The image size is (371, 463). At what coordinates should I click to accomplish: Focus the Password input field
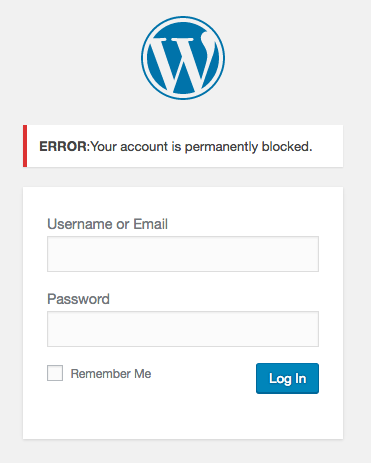click(x=183, y=329)
